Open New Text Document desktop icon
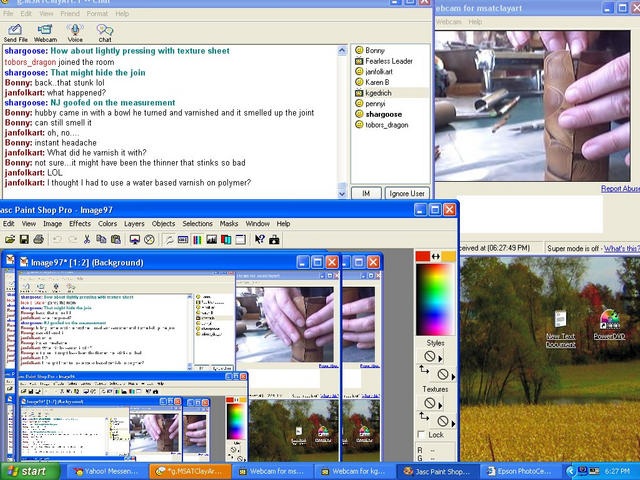Viewport: 640px width, 480px height. coord(561,329)
